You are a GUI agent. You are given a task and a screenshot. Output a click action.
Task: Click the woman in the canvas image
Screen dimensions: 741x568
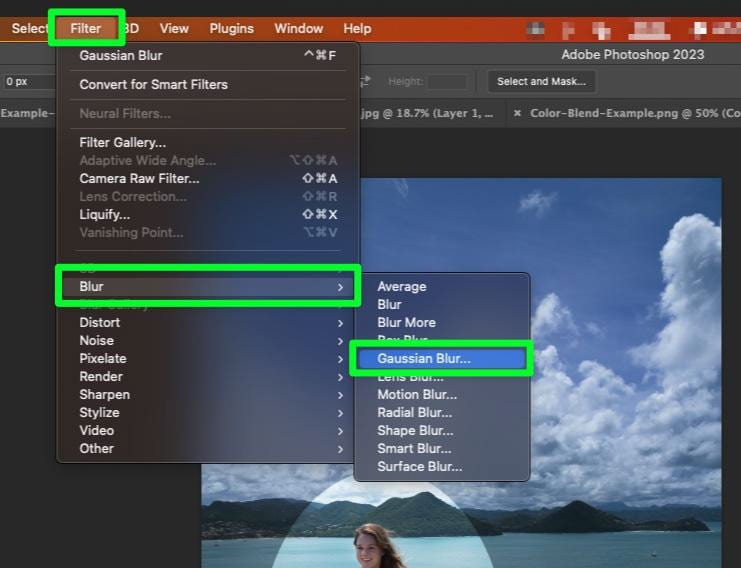coord(375,545)
